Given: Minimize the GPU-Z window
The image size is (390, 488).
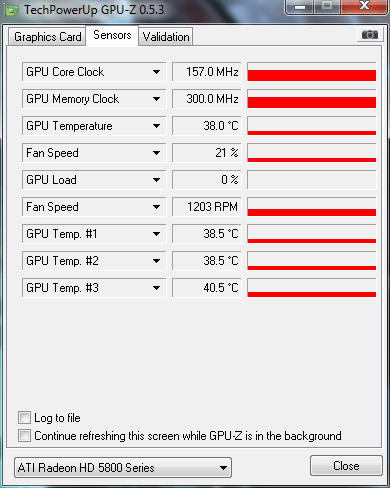Looking at the screenshot, I should 300,7.
